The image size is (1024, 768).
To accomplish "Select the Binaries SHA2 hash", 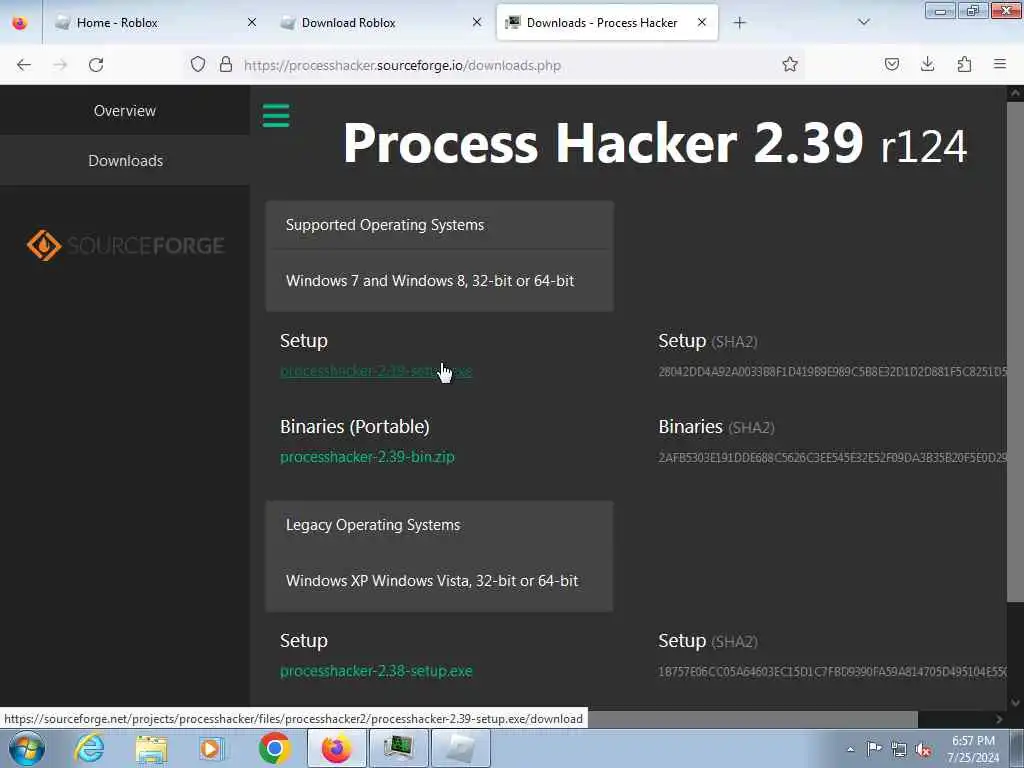I will tap(833, 458).
